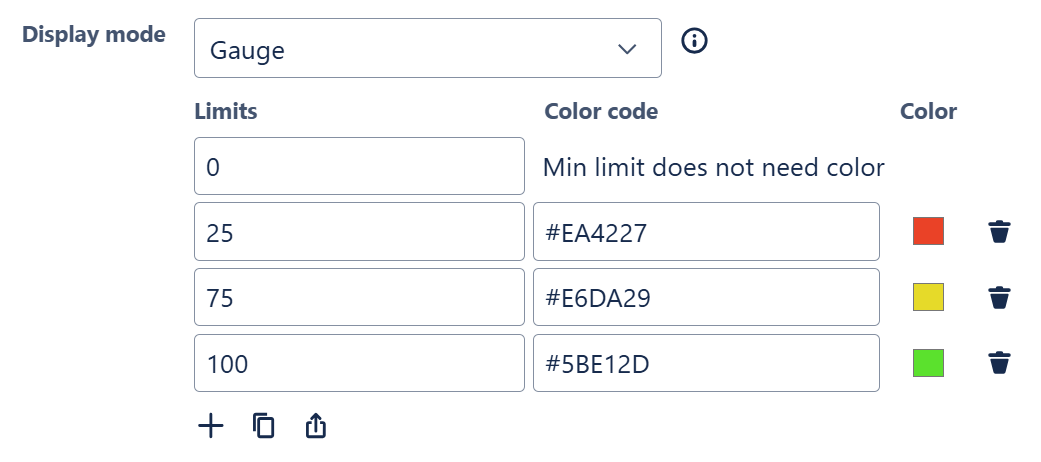Click the limit field containing 75
The height and width of the screenshot is (462, 1041).
coord(359,297)
